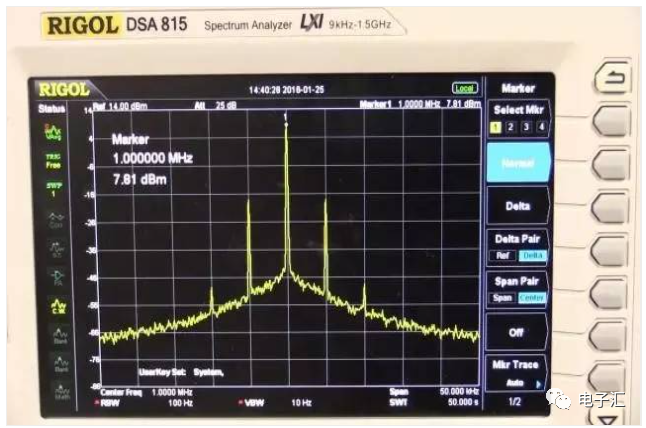
Task: Click the UserKey Set: System text
Action: pyautogui.click(x=181, y=372)
